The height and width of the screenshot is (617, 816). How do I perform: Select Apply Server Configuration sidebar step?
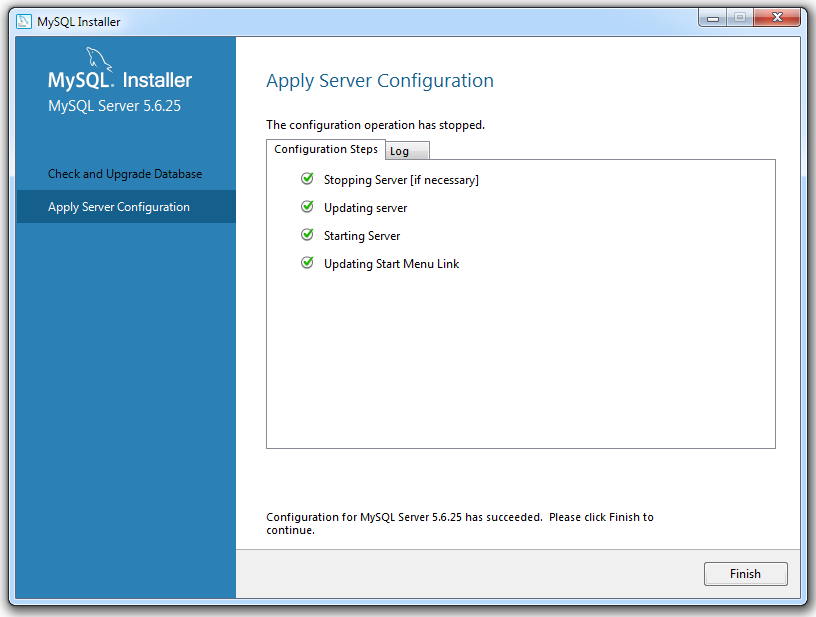pos(126,207)
